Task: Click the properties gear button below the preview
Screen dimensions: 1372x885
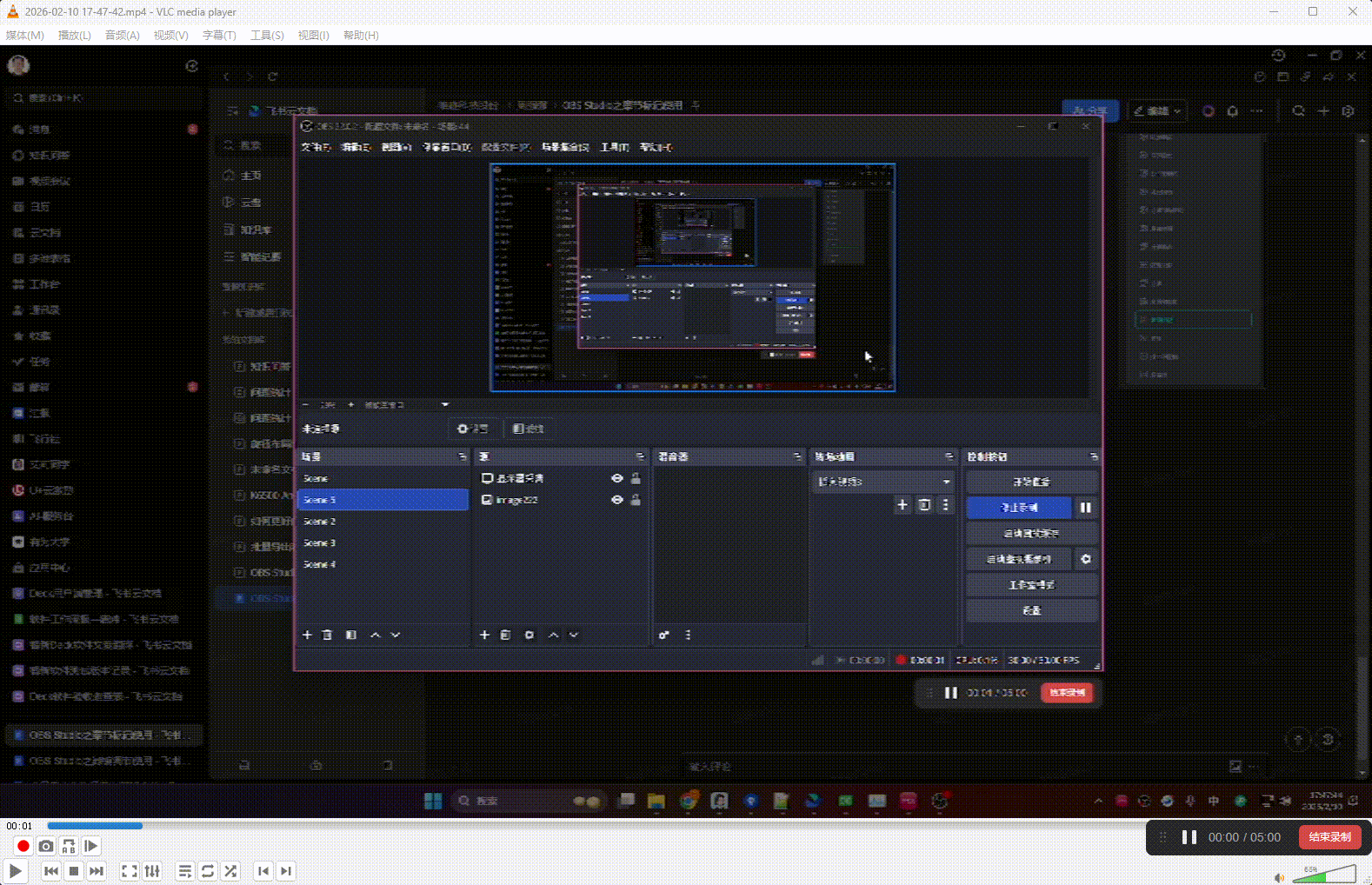Action: (x=473, y=429)
